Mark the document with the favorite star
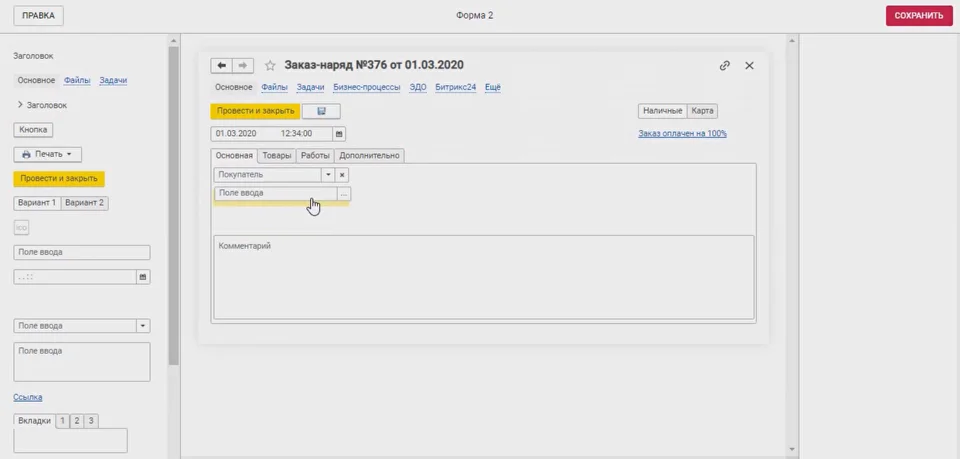960x459 pixels. (x=270, y=65)
